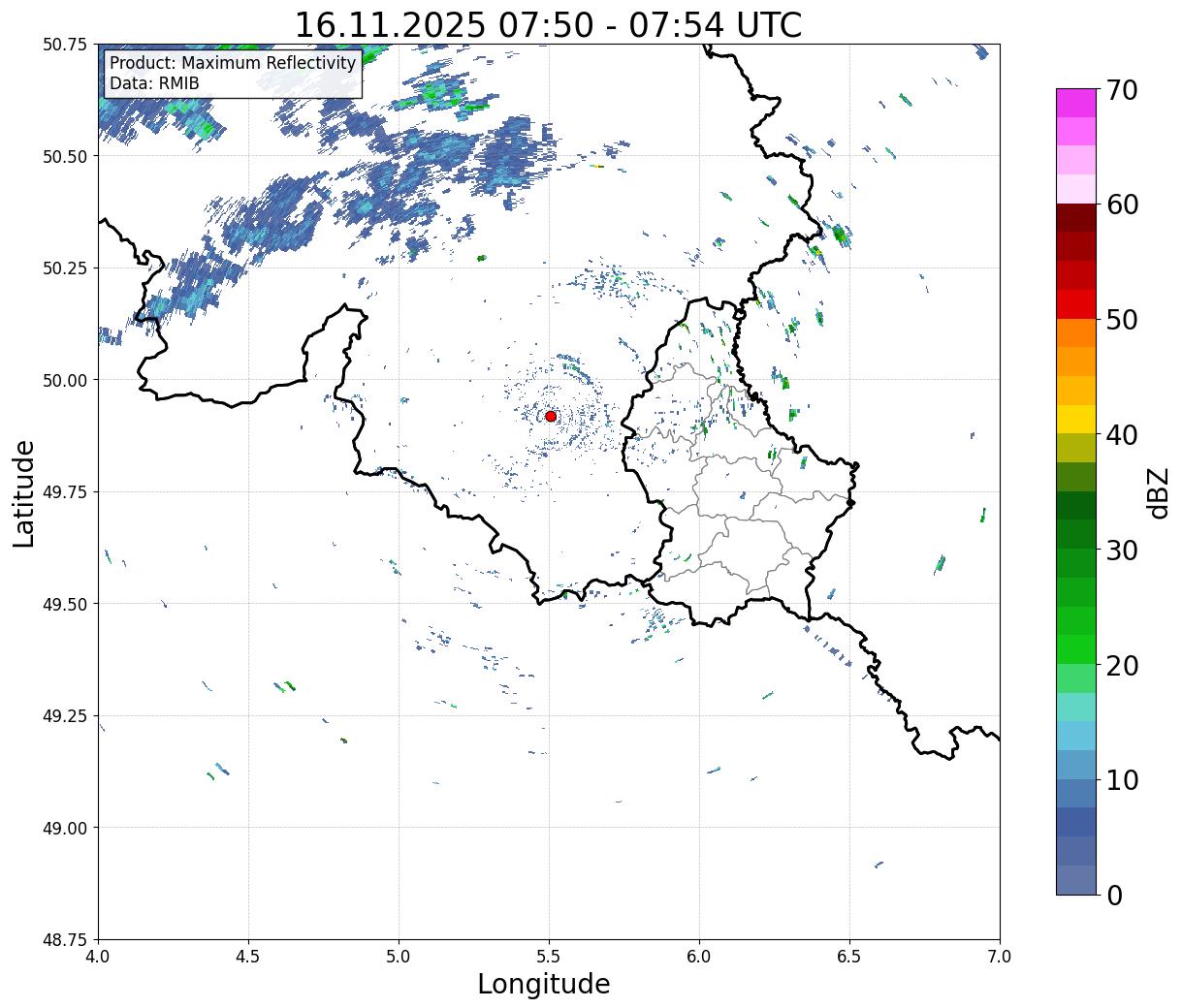This screenshot has height=1008, width=1182.
Task: Click the latitude tick label 48.75
Action: 65,940
